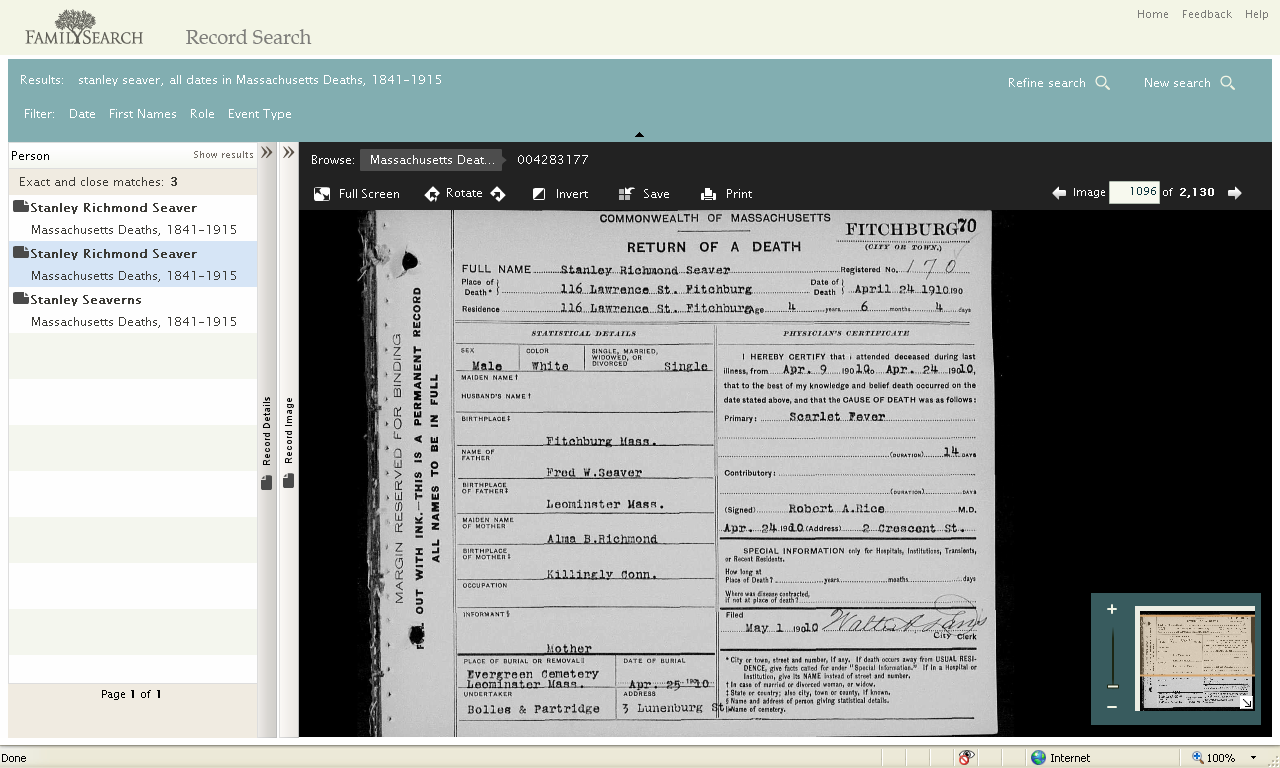Click the Massachusetts Deat… breadcrumb
The height and width of the screenshot is (768, 1280).
(432, 160)
